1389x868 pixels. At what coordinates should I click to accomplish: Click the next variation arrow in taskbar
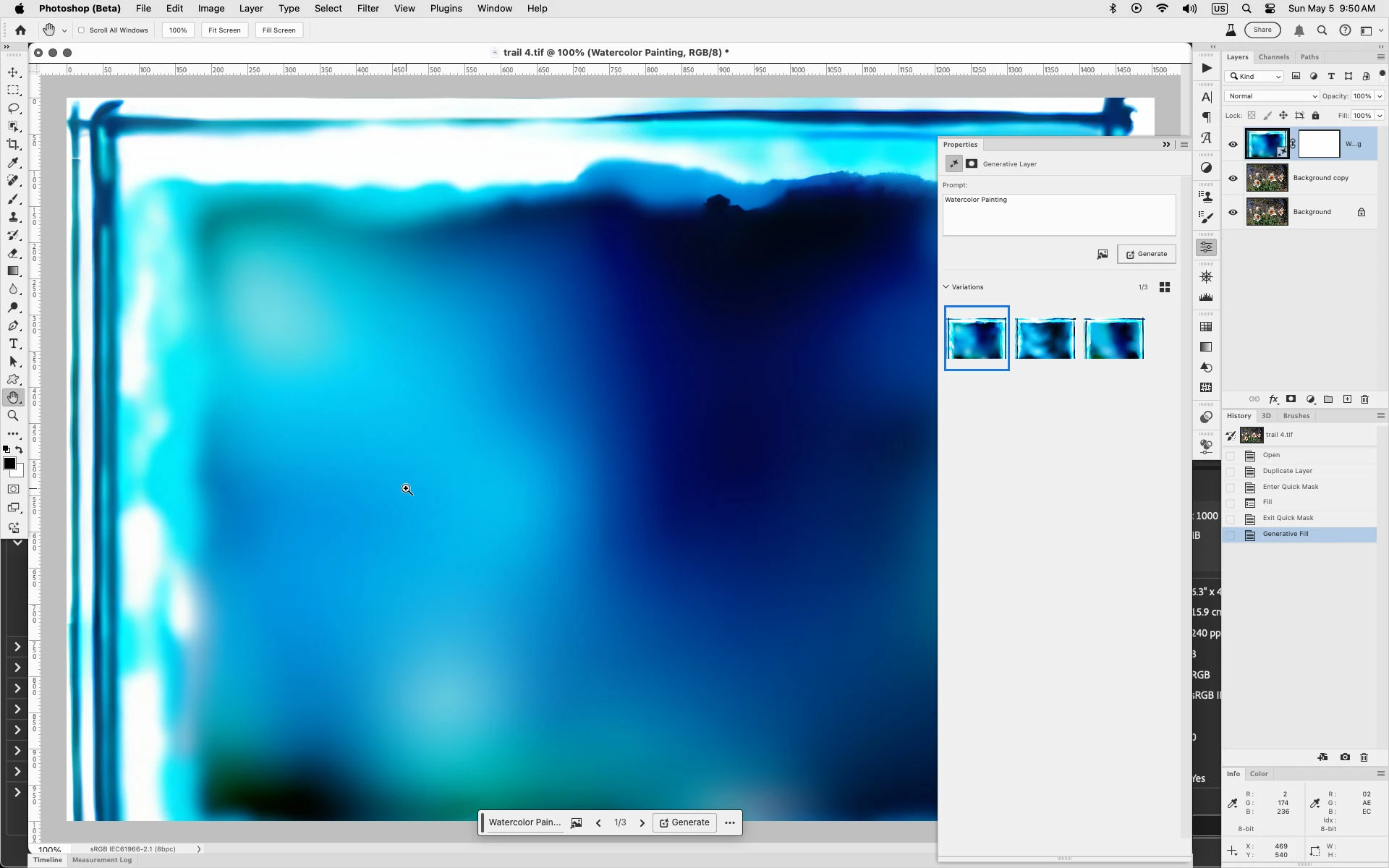642,823
